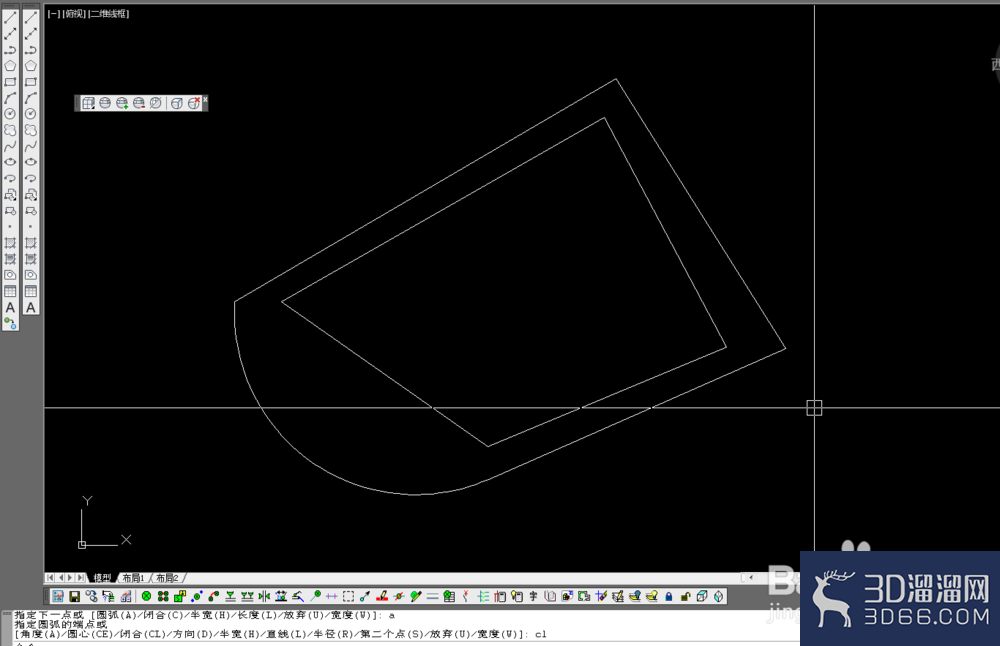Click the blue closed padlock icon

click(x=668, y=596)
